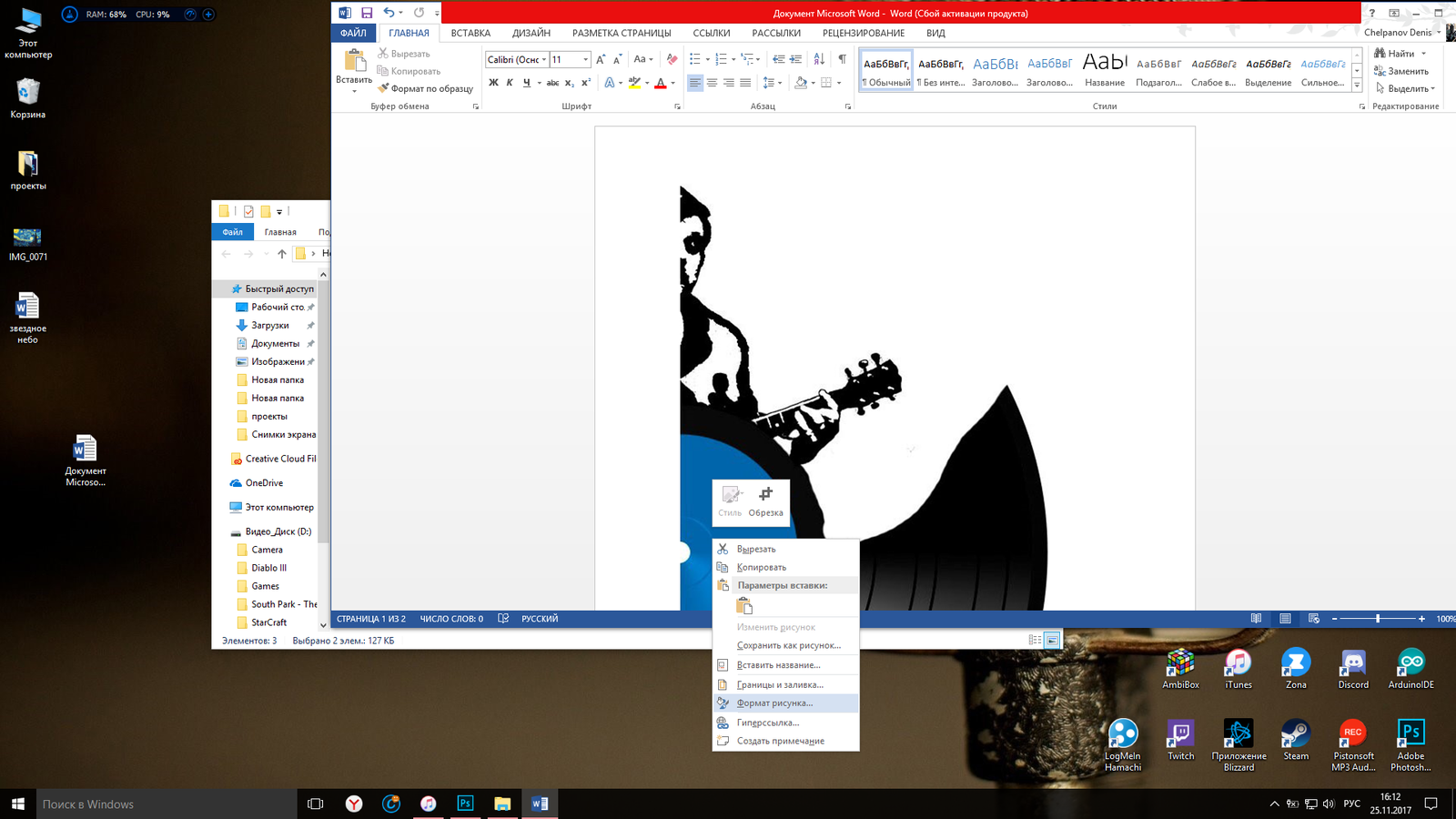This screenshot has height=819, width=1456.
Task: Open Photoshop from the taskbar
Action: (465, 804)
